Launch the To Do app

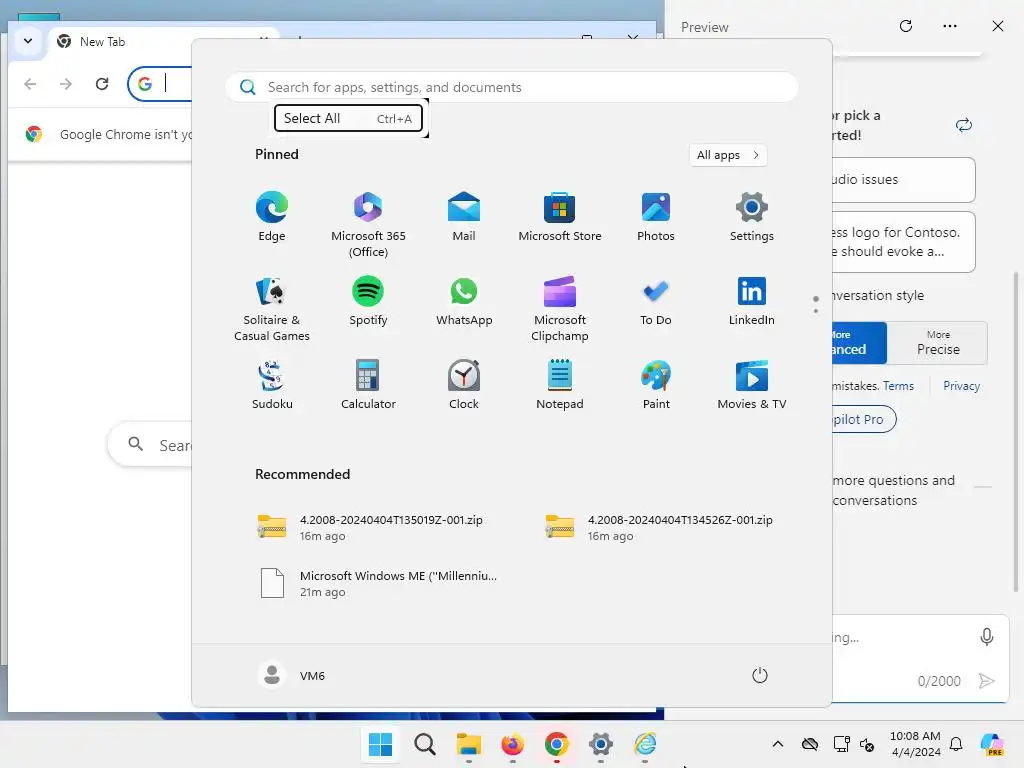[x=656, y=301]
